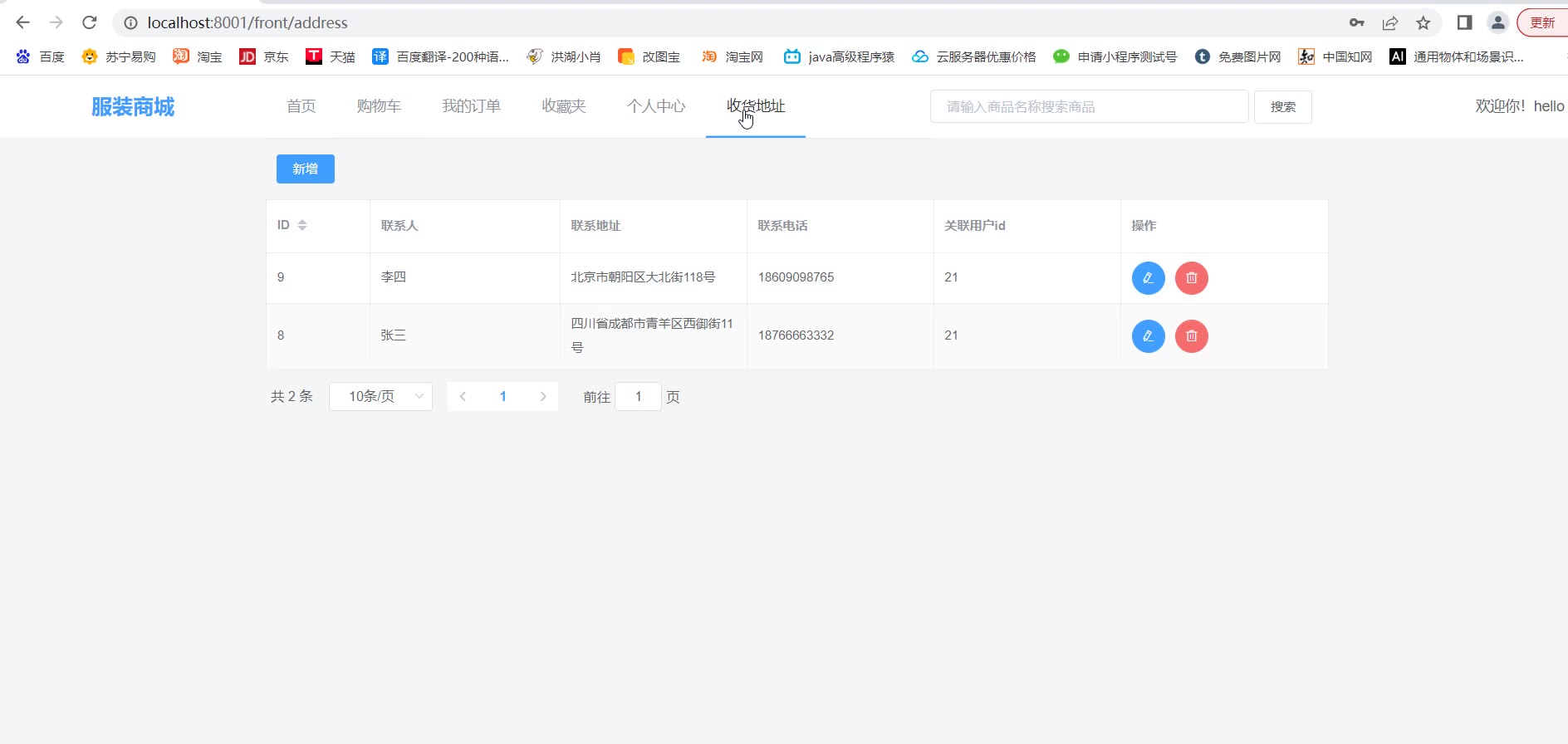Switch to the 我的订单 tab
The width and height of the screenshot is (1568, 744).
click(x=471, y=106)
